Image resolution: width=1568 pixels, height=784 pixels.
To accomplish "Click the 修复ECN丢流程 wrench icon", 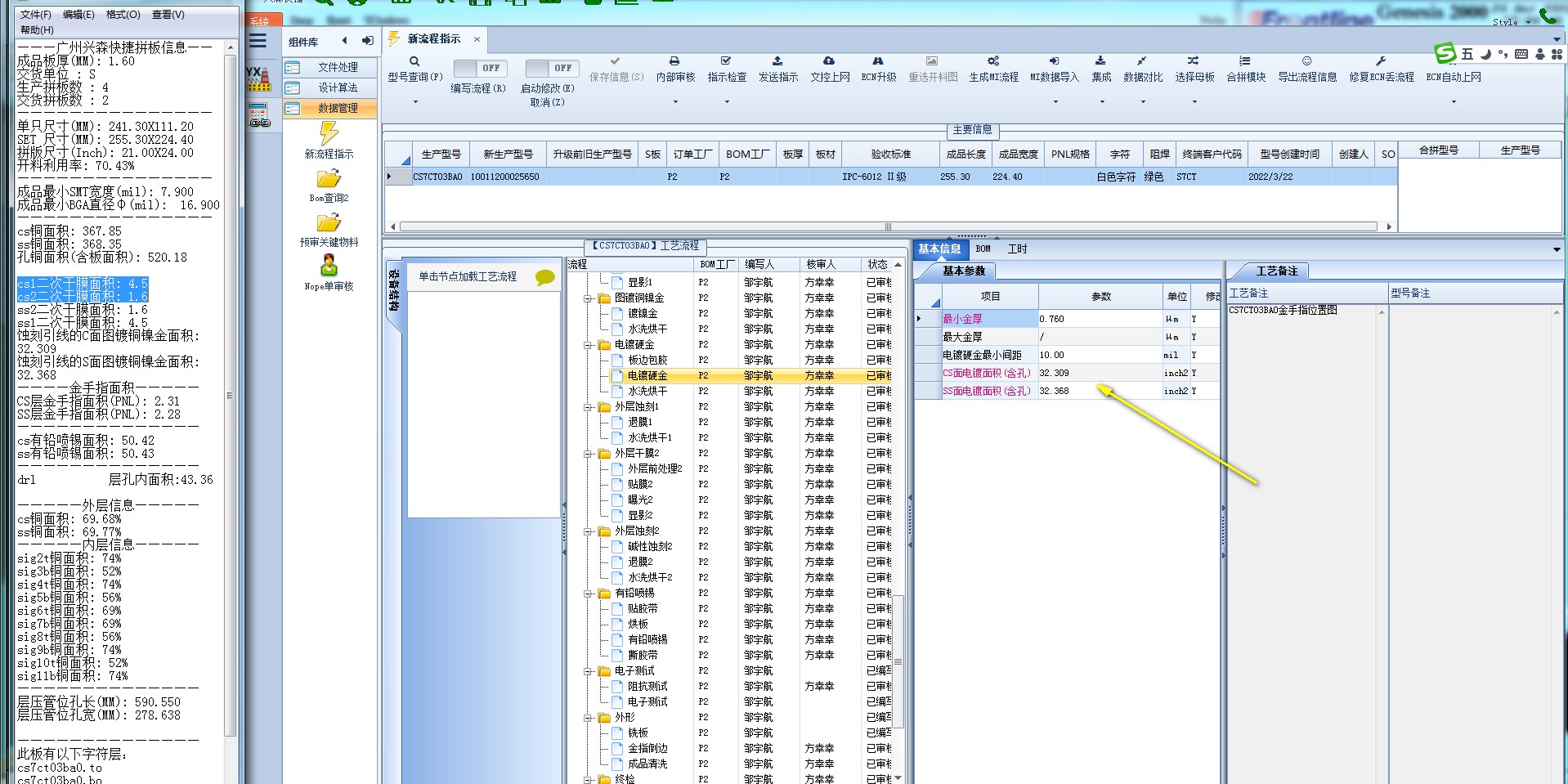I will [x=1381, y=61].
